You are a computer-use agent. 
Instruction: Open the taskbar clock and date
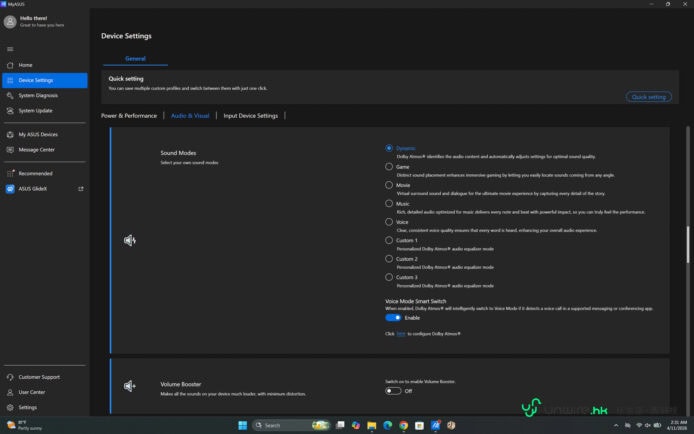pyautogui.click(x=676, y=425)
